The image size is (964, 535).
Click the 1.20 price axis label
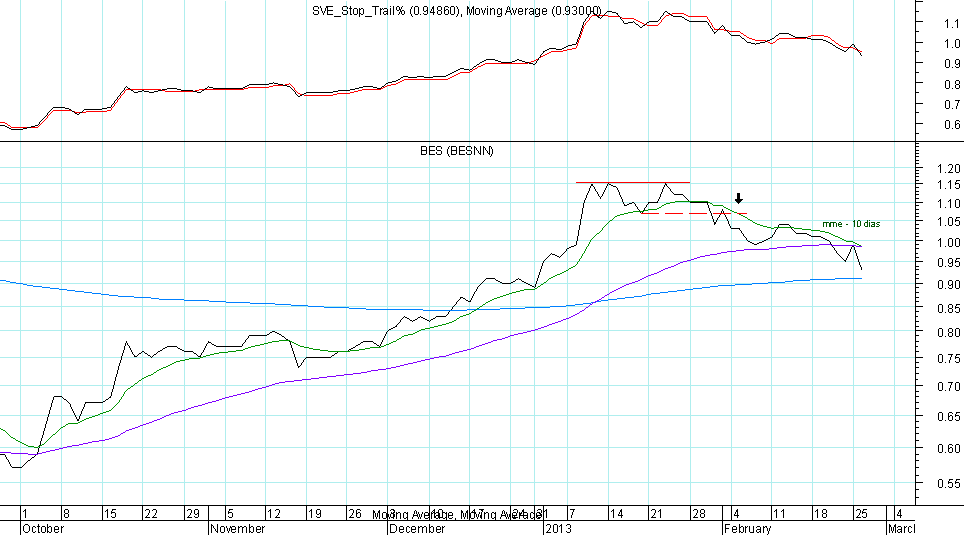click(949, 168)
